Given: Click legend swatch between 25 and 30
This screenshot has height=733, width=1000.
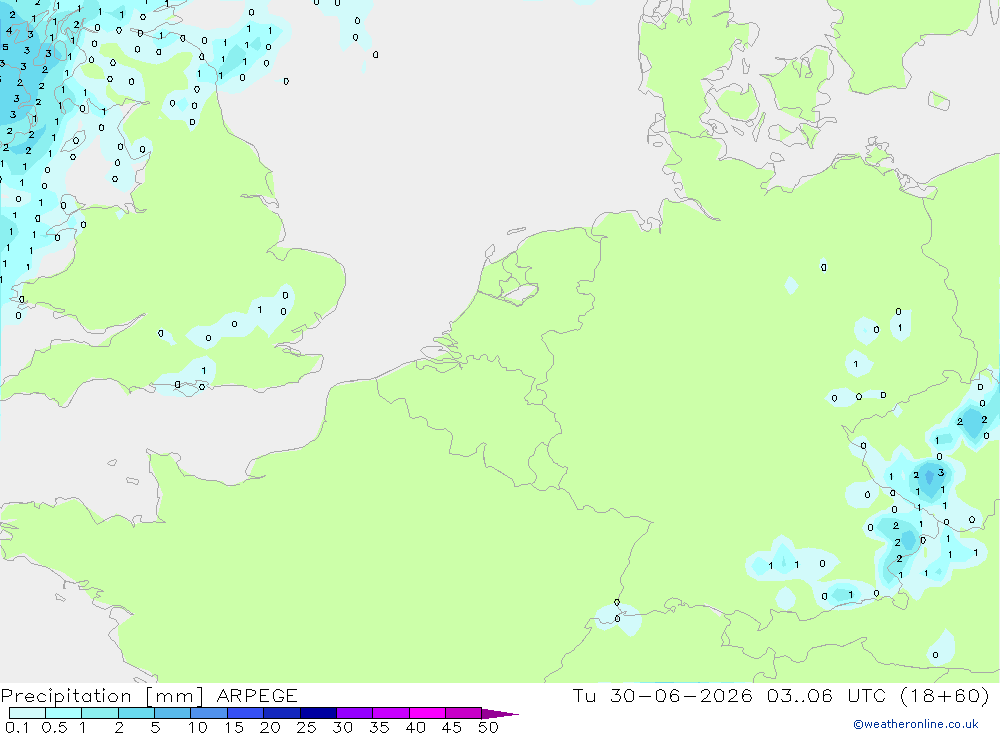Looking at the screenshot, I should point(318,713).
